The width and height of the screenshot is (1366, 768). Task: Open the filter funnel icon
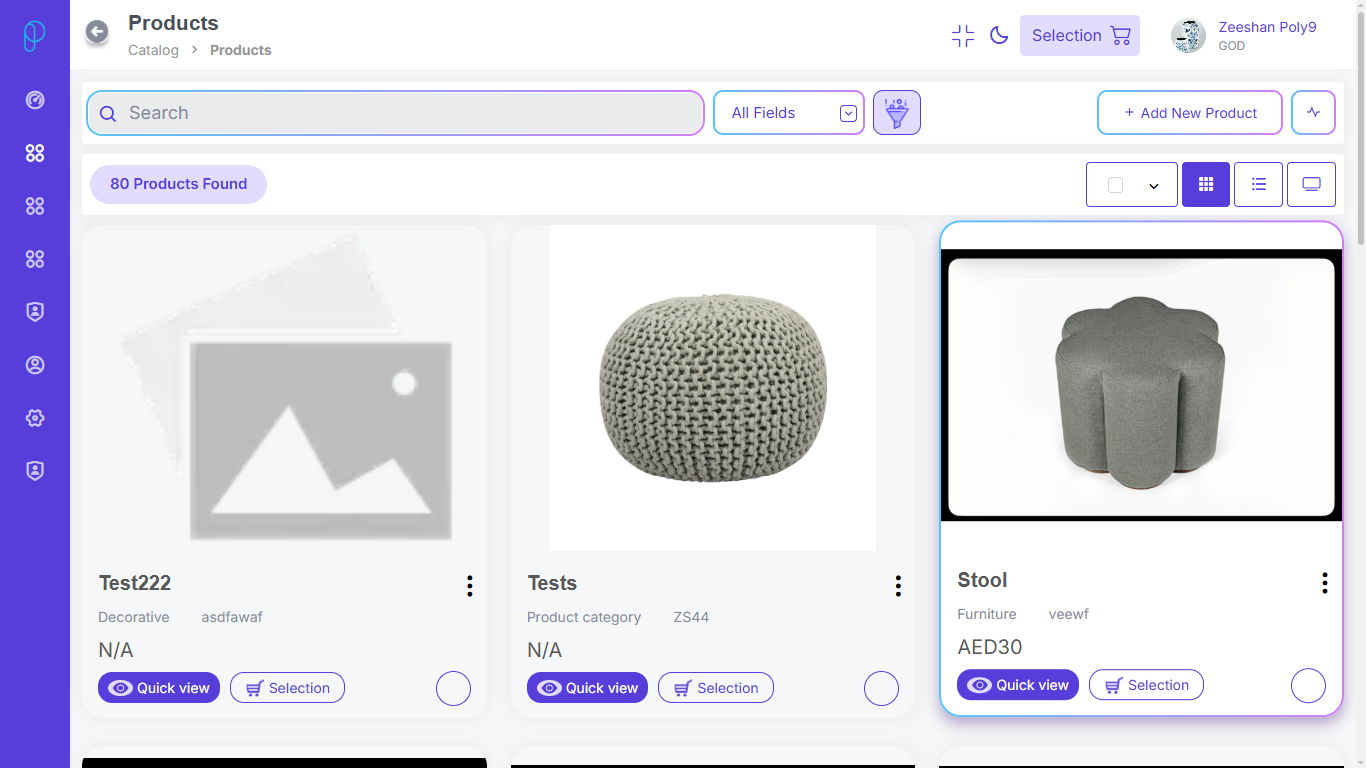click(896, 113)
